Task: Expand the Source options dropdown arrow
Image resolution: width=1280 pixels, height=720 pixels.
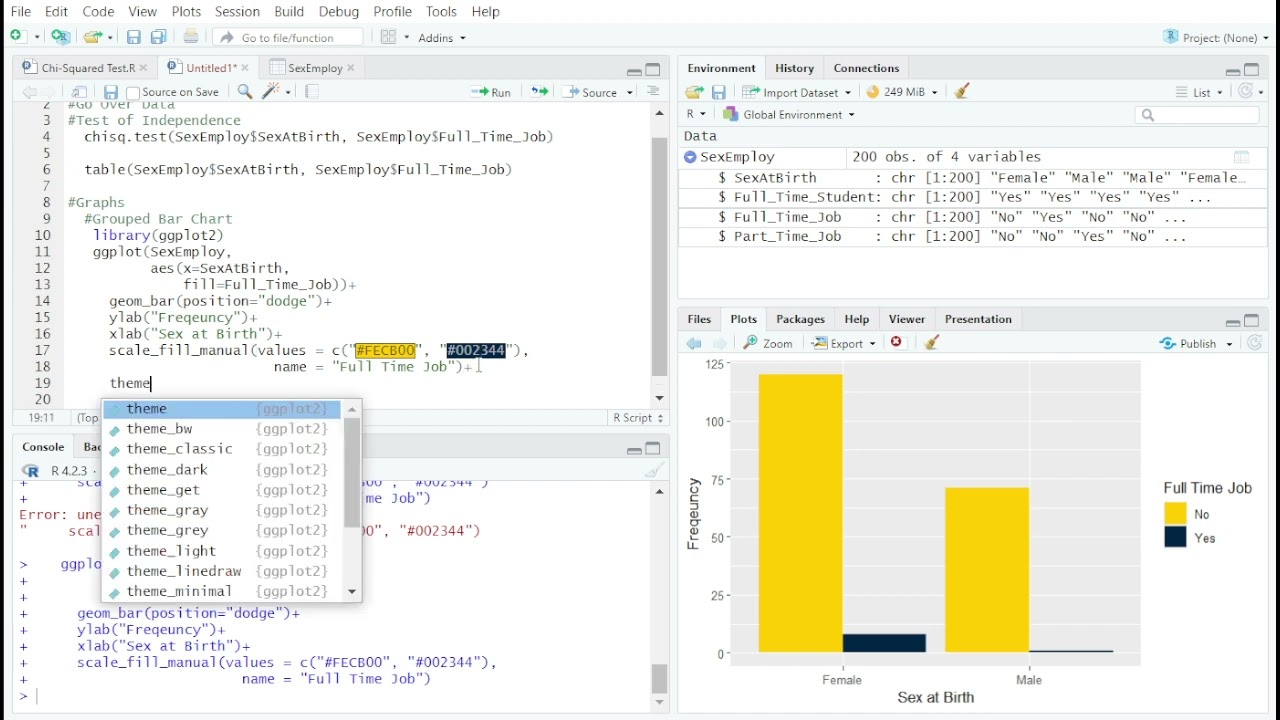Action: point(630,93)
